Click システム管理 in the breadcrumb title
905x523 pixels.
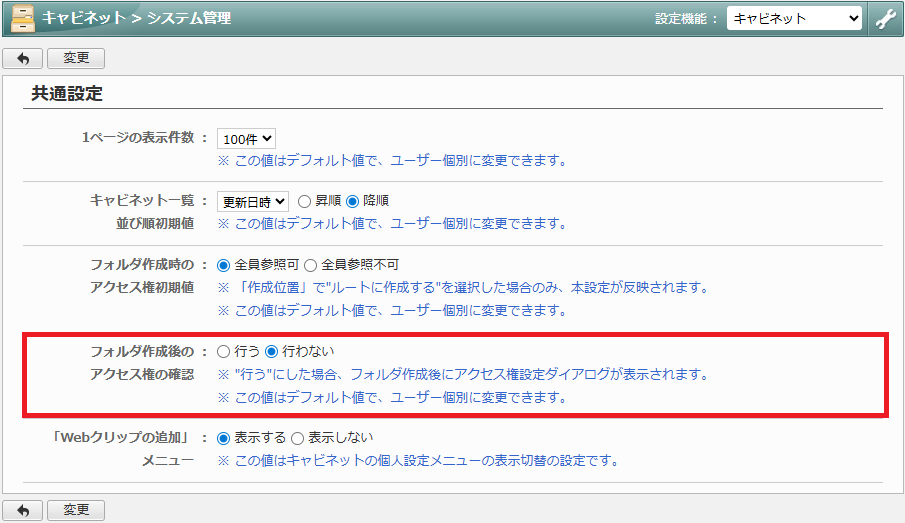(x=188, y=18)
